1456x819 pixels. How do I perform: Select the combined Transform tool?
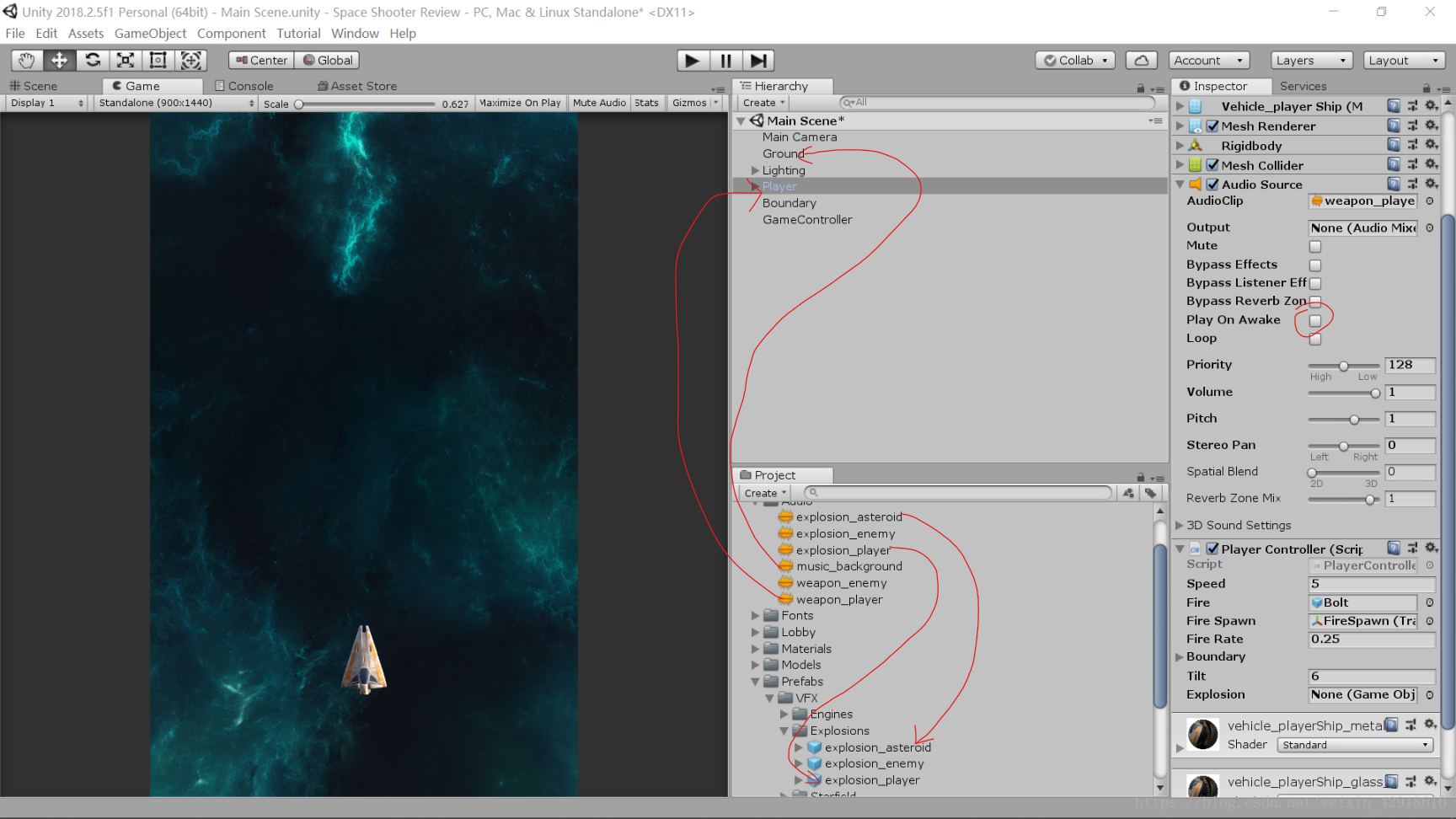[190, 61]
